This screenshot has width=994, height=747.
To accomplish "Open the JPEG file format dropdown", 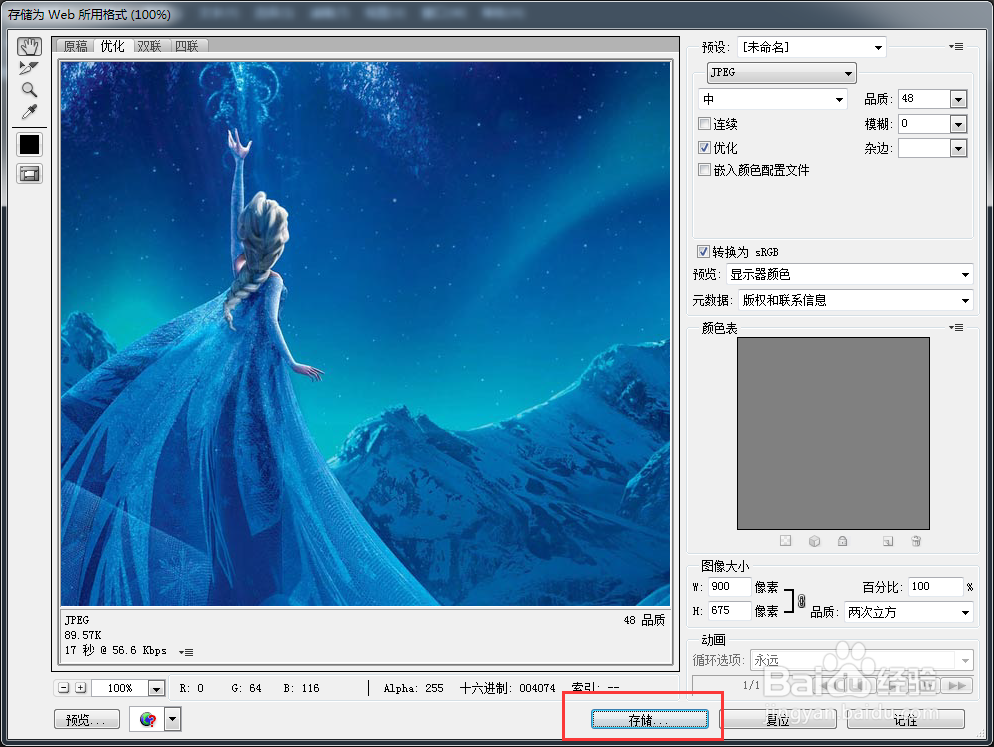I will [x=782, y=73].
